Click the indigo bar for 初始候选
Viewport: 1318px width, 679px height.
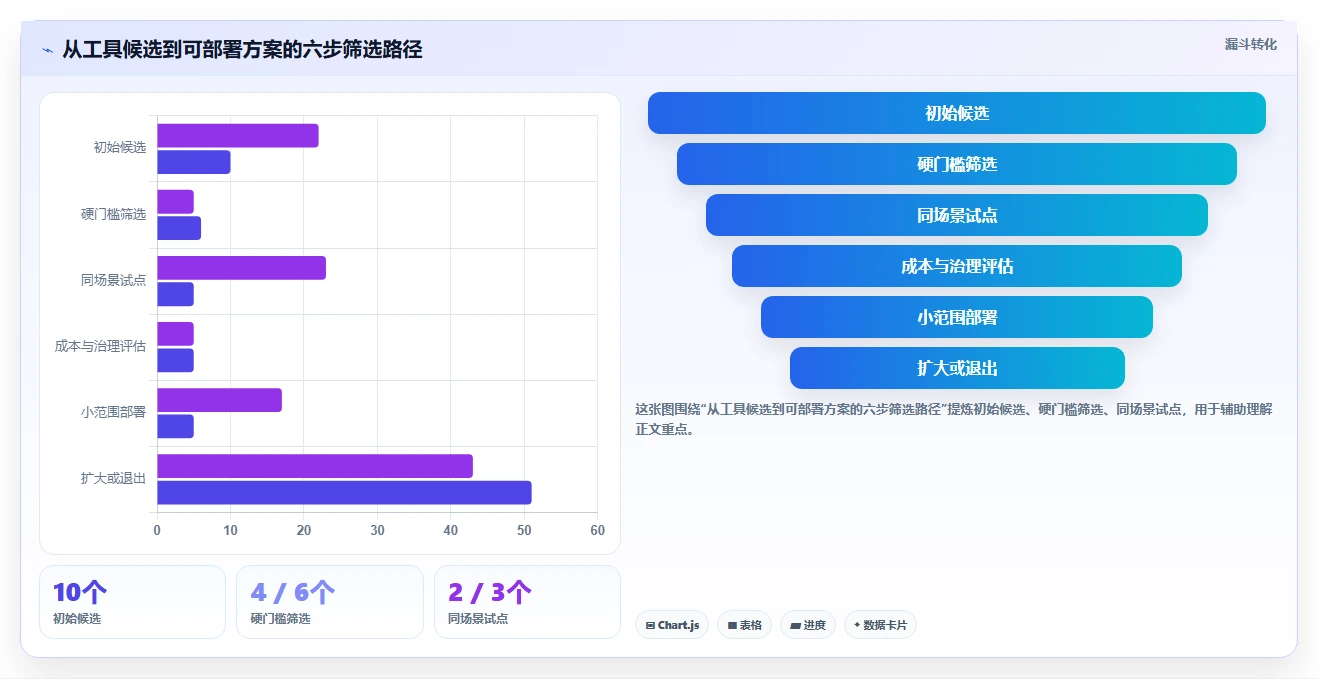[x=194, y=162]
